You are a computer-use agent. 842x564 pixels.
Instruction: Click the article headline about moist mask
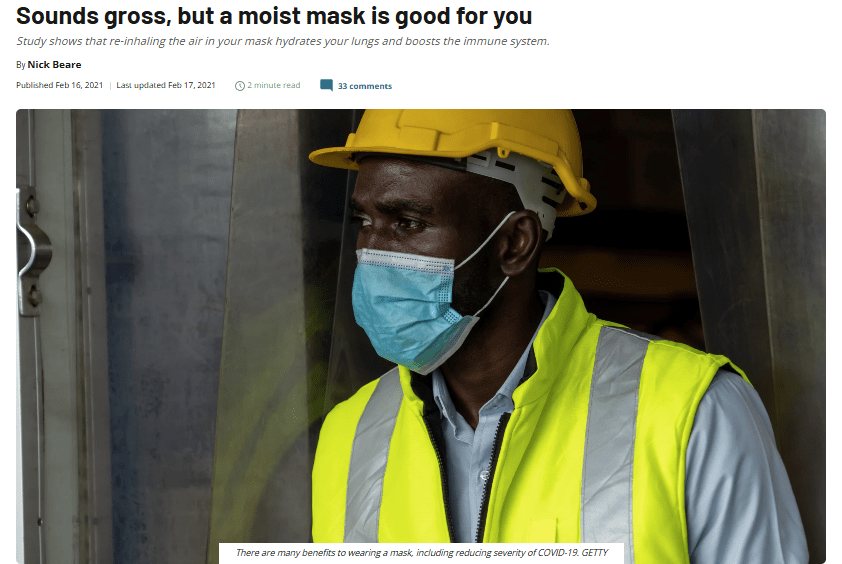tap(274, 16)
